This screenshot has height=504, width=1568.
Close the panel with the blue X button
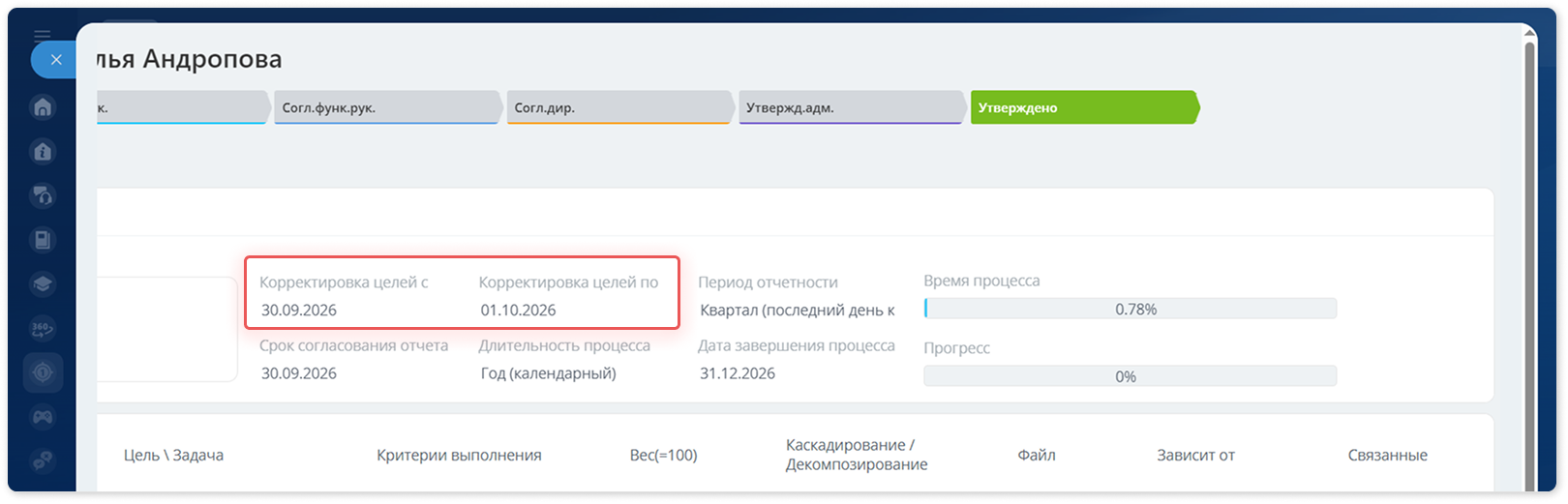(x=55, y=60)
